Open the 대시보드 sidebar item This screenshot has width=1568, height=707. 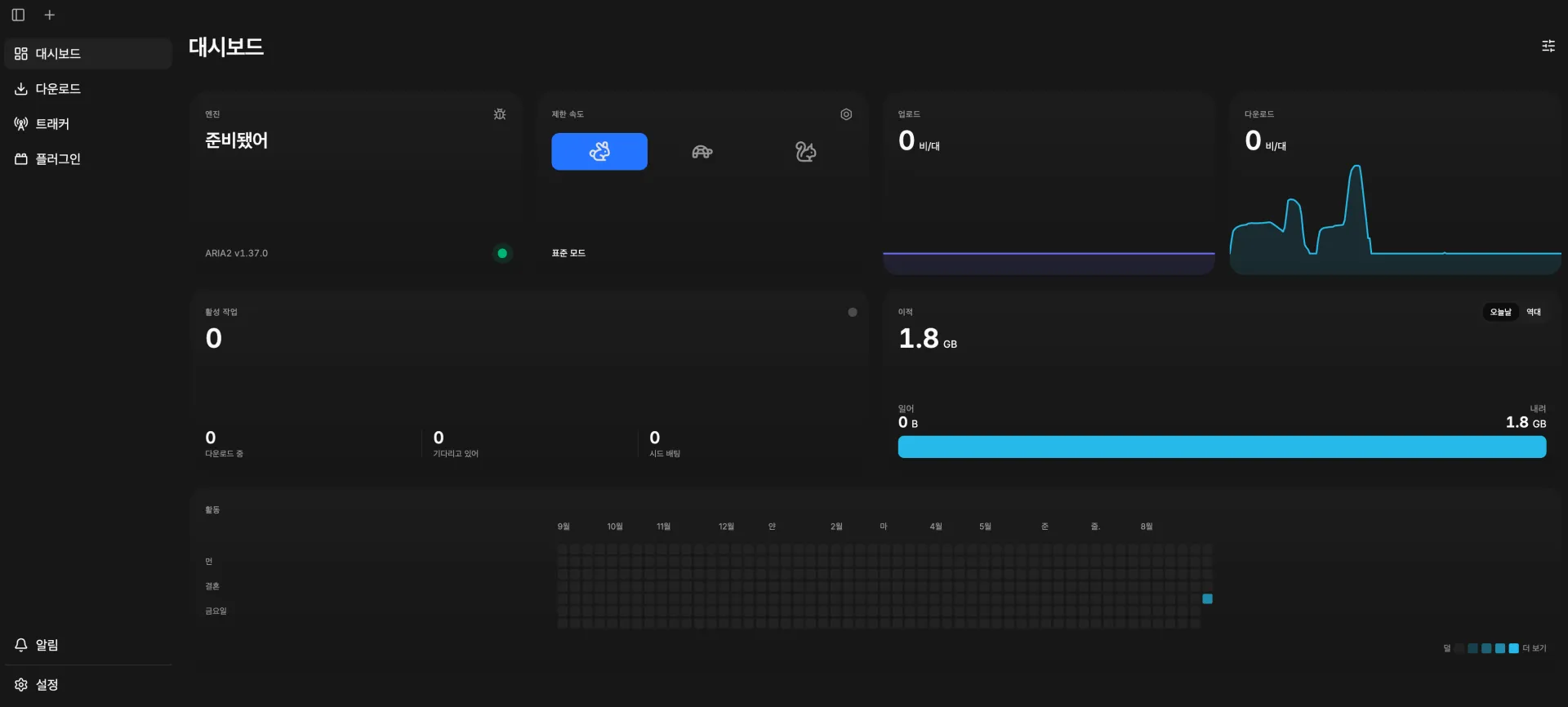coord(88,53)
